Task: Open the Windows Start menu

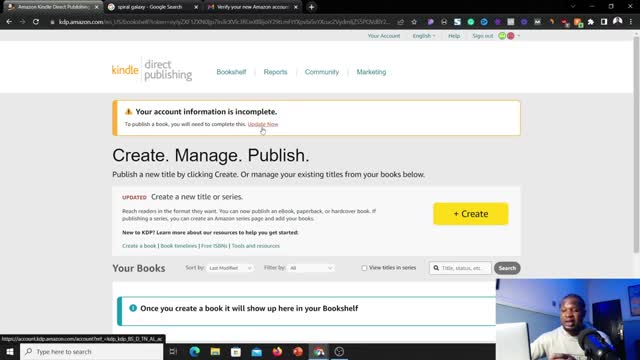Action: 10,351
